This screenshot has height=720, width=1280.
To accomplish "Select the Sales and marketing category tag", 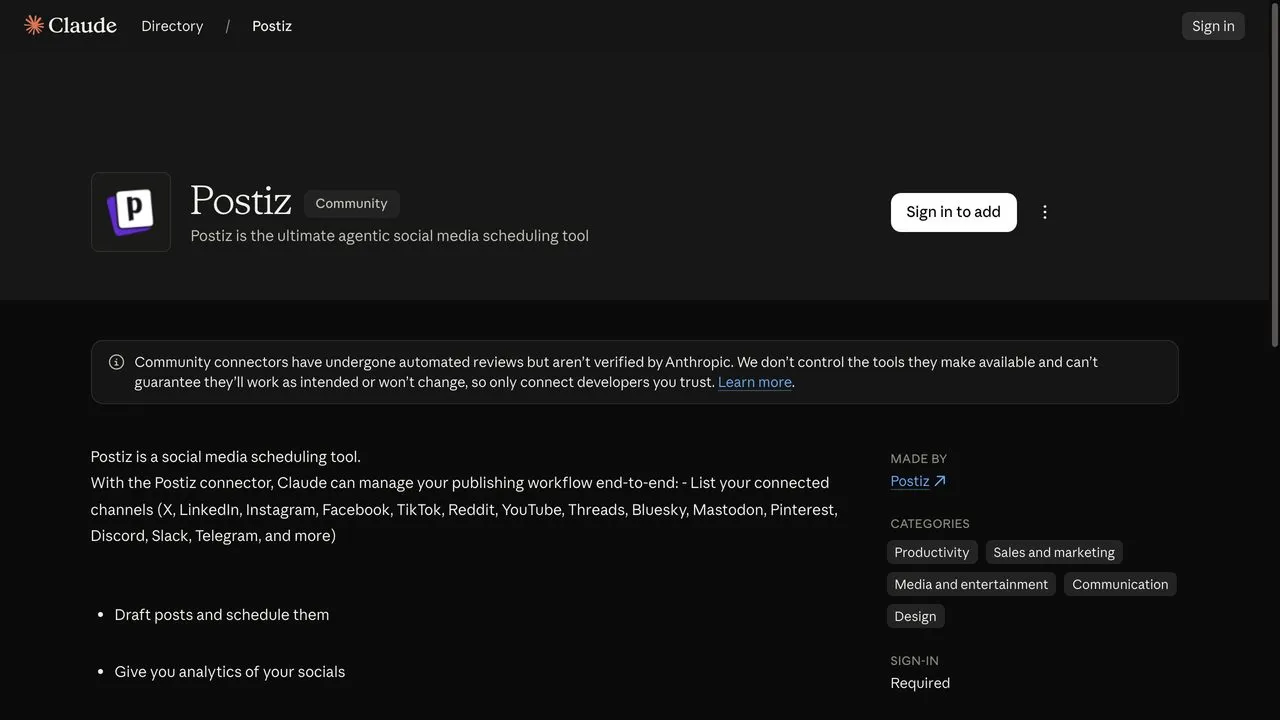I will [1054, 552].
